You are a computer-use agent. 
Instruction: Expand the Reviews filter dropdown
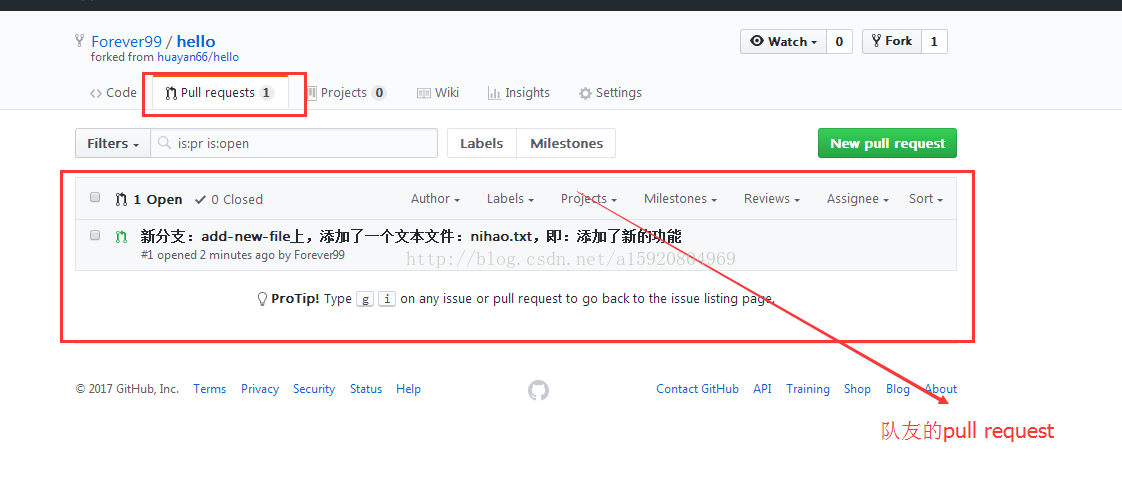click(772, 199)
